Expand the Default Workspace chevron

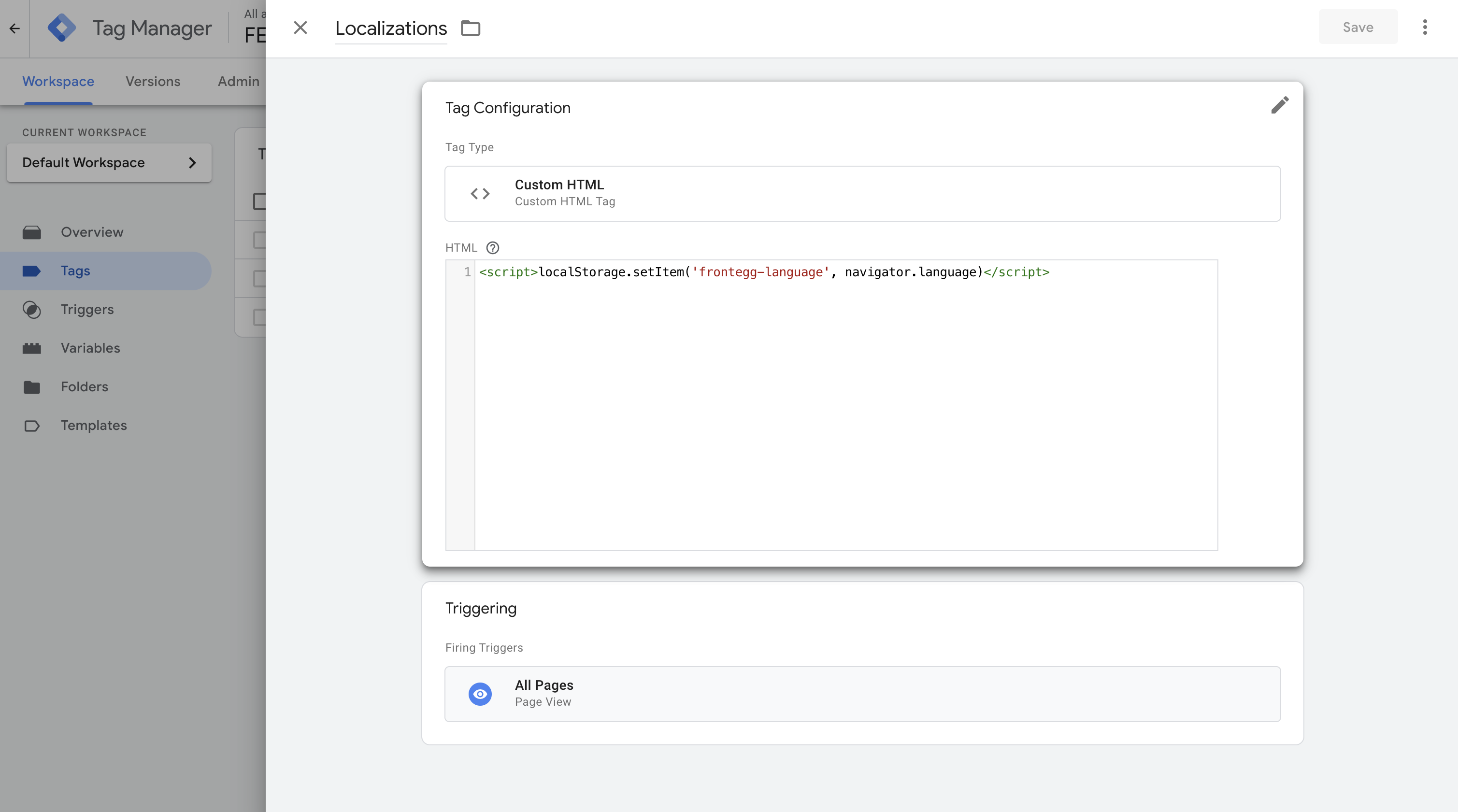pos(192,162)
